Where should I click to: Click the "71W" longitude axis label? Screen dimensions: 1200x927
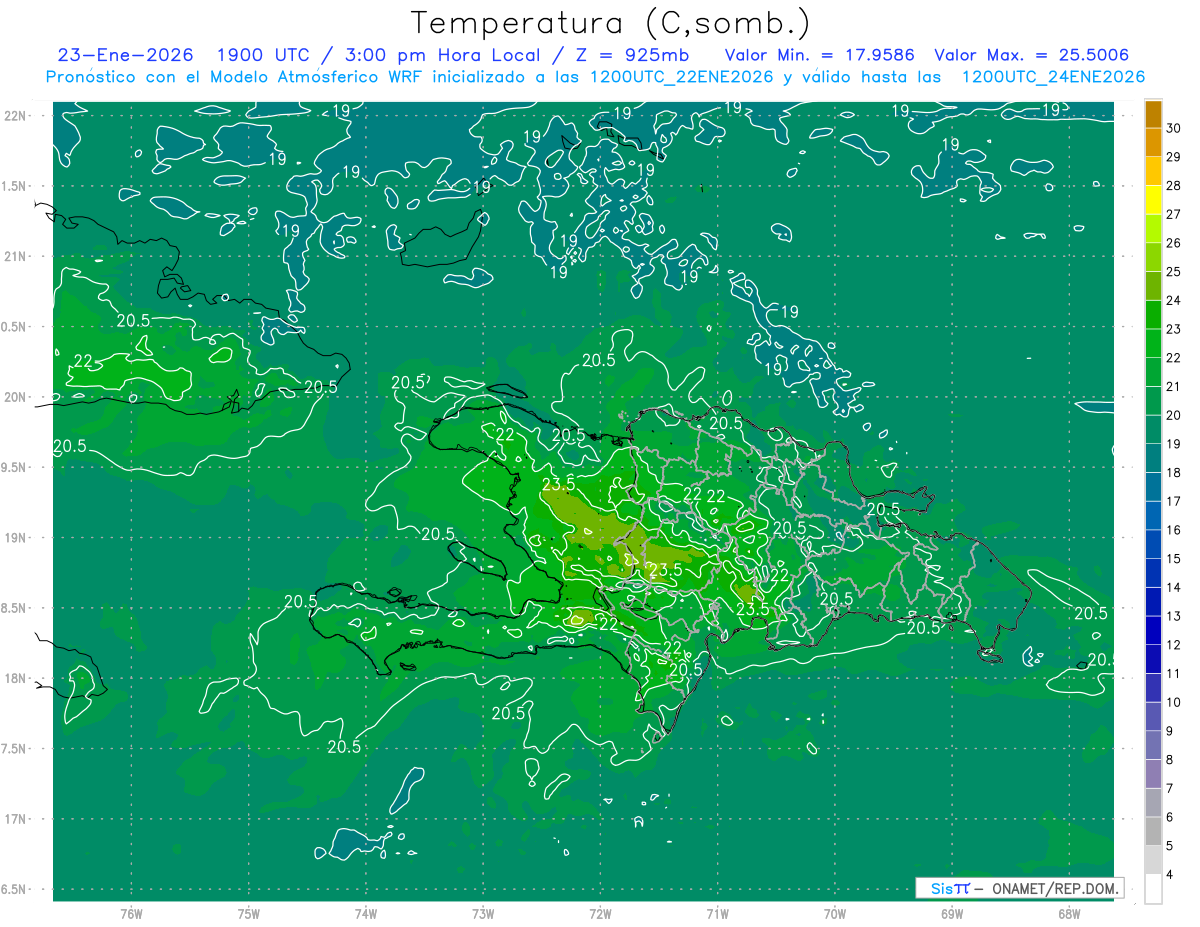tap(717, 913)
